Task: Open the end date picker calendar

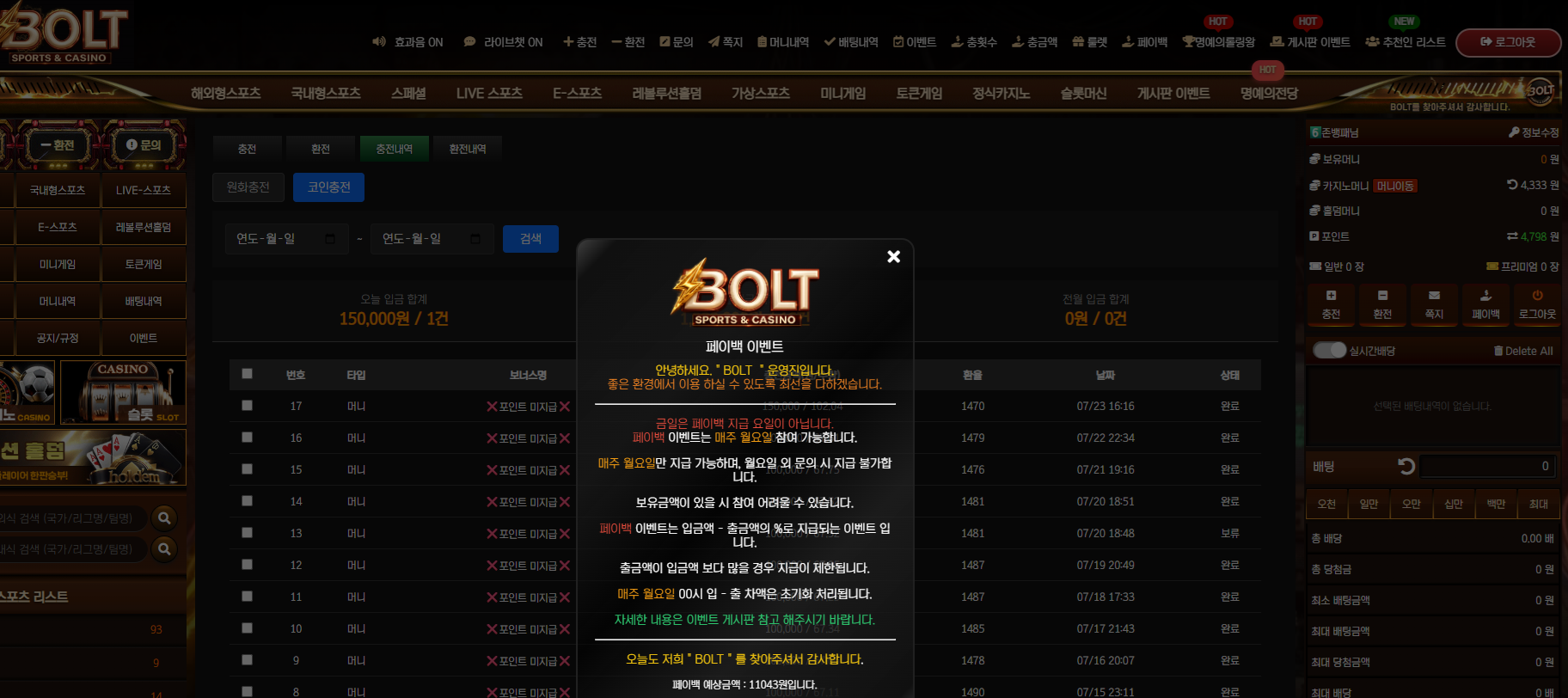Action: pos(475,239)
